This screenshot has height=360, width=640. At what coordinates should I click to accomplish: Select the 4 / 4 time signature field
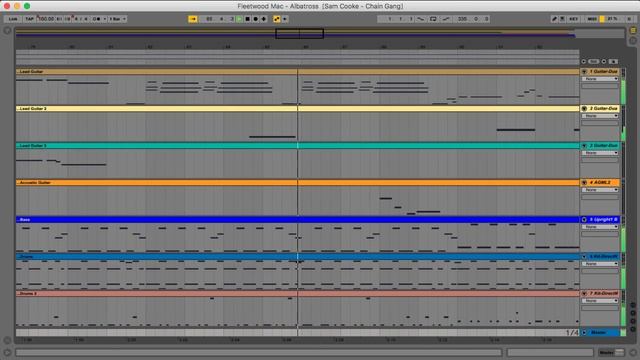[x=81, y=19]
